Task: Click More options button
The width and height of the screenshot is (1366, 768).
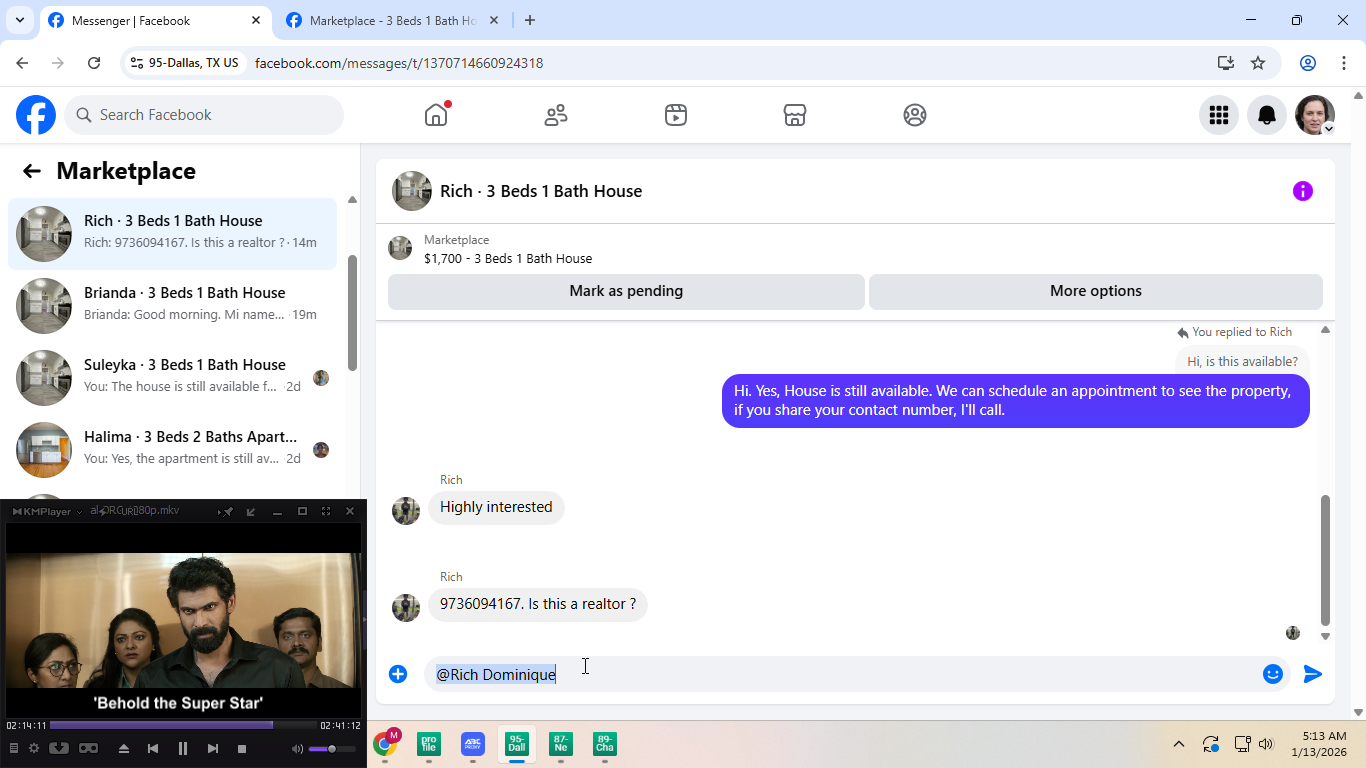Action: 1096,291
